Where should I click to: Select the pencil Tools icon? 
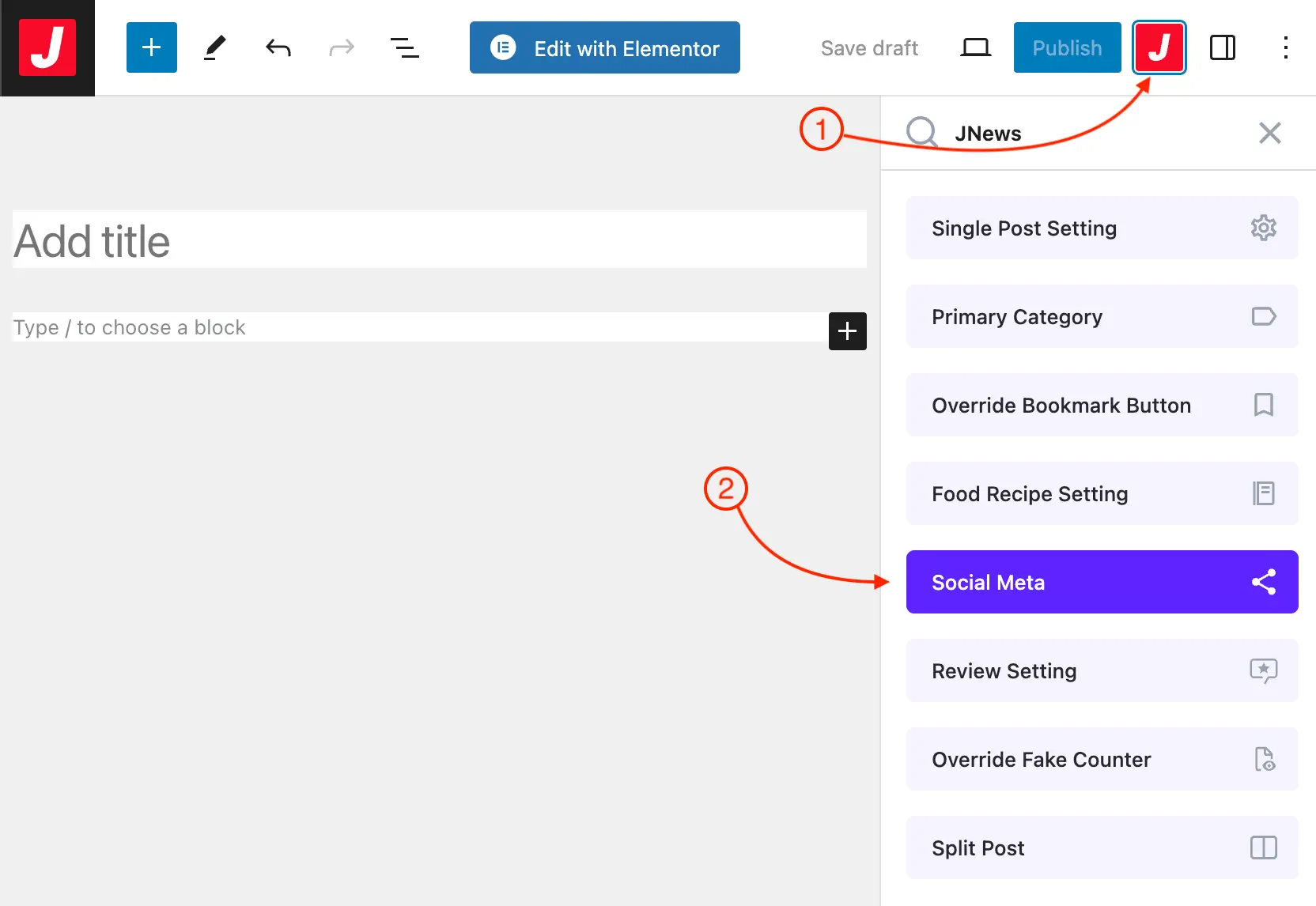tap(214, 47)
